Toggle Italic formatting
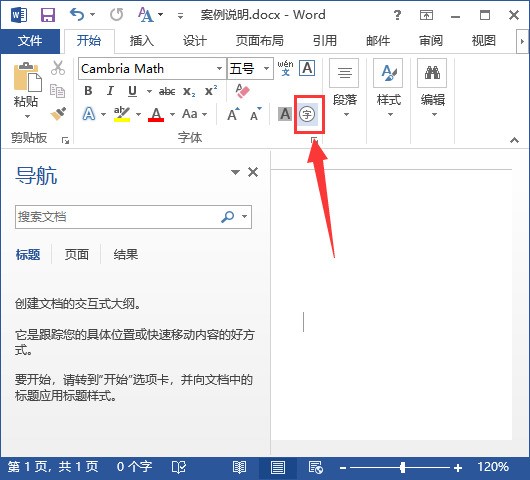 (x=110, y=91)
